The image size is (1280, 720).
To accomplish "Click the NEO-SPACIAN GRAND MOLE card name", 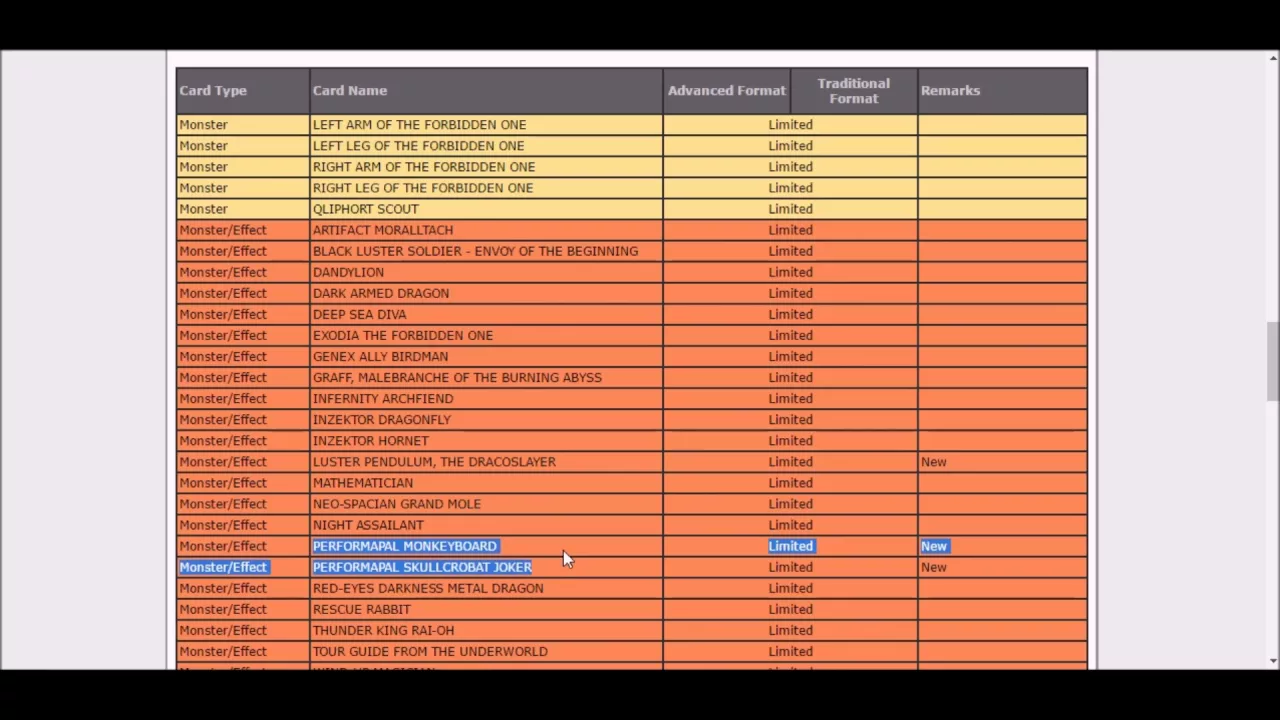I will pos(397,504).
